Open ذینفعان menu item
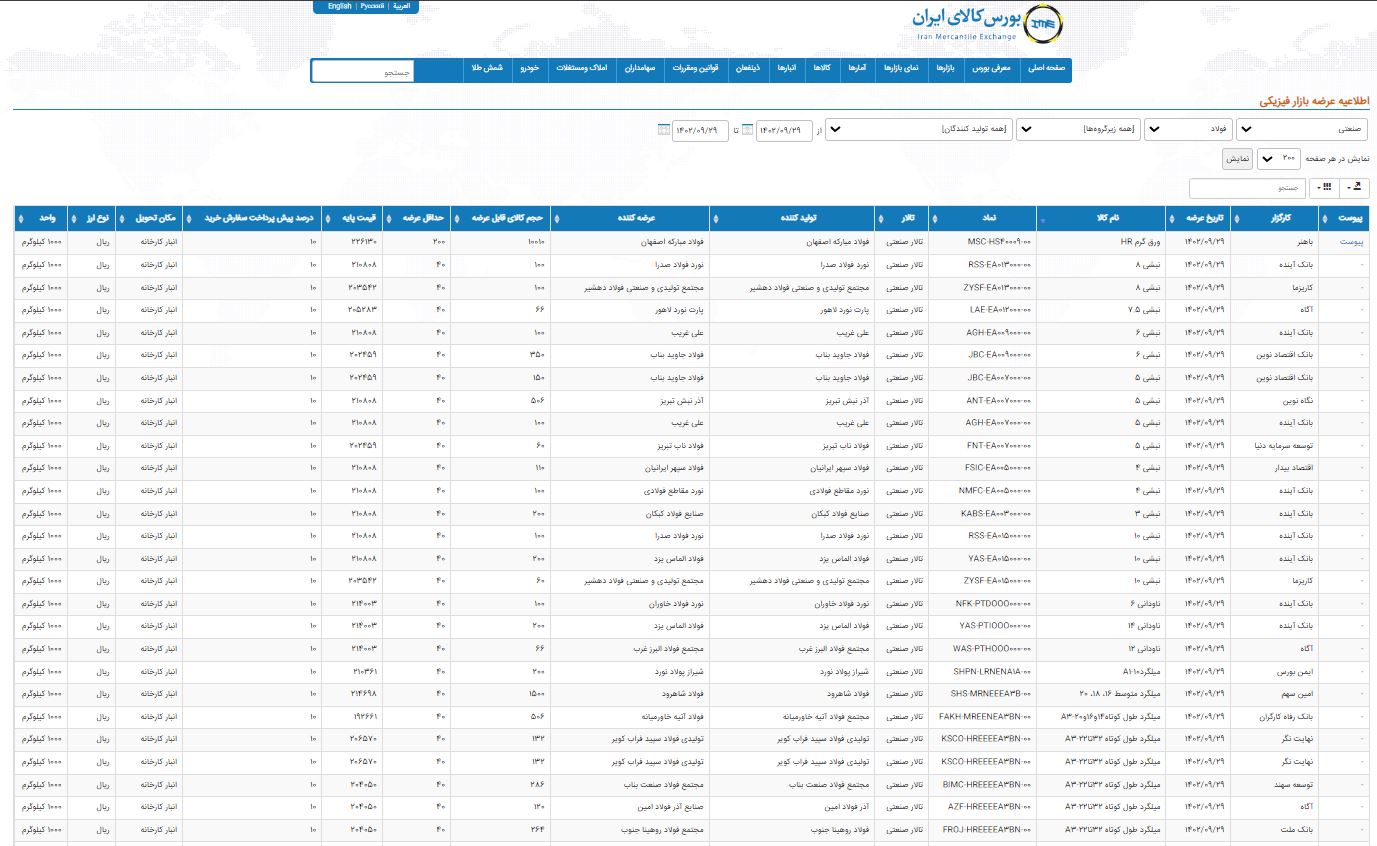This screenshot has height=846, width=1377. click(748, 68)
